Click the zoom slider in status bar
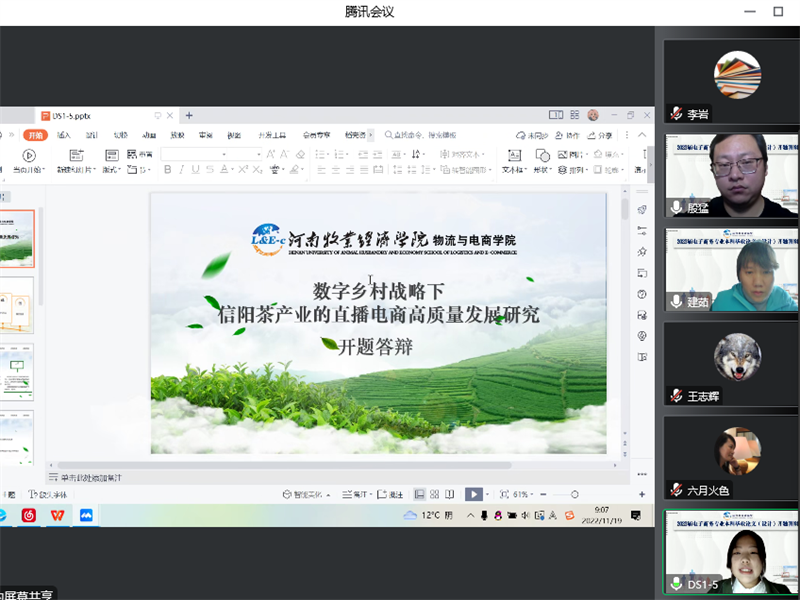The height and width of the screenshot is (600, 800). 574,494
